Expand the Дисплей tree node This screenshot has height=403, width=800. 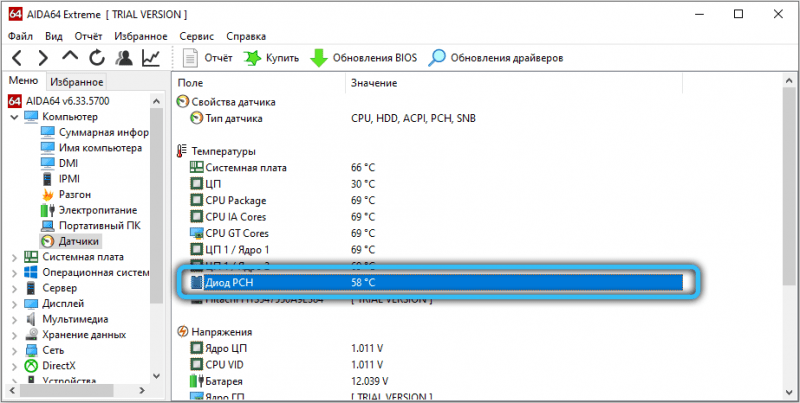14,304
